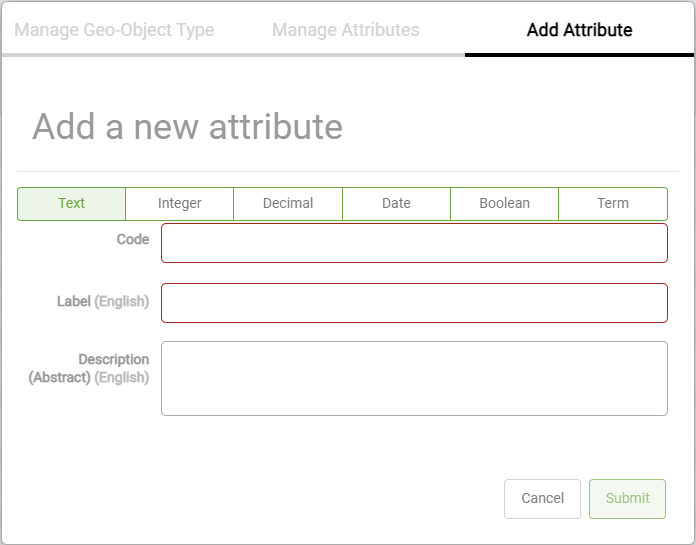Image resolution: width=696 pixels, height=545 pixels.
Task: Choose the Text attribute type
Action: 72,203
